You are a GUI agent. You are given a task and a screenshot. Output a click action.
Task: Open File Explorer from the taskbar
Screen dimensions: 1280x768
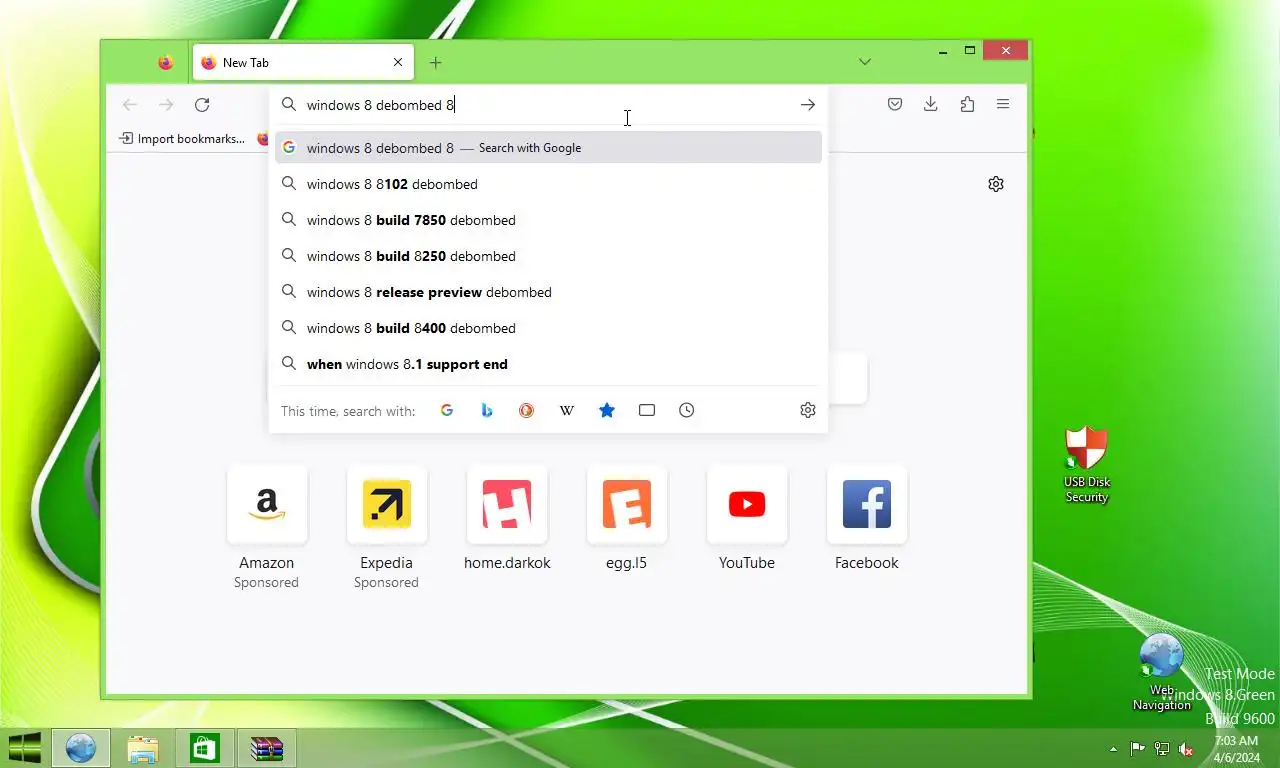[143, 748]
